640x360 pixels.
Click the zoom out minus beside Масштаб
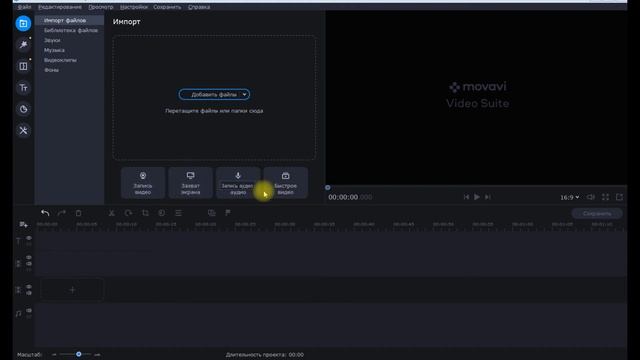54,355
